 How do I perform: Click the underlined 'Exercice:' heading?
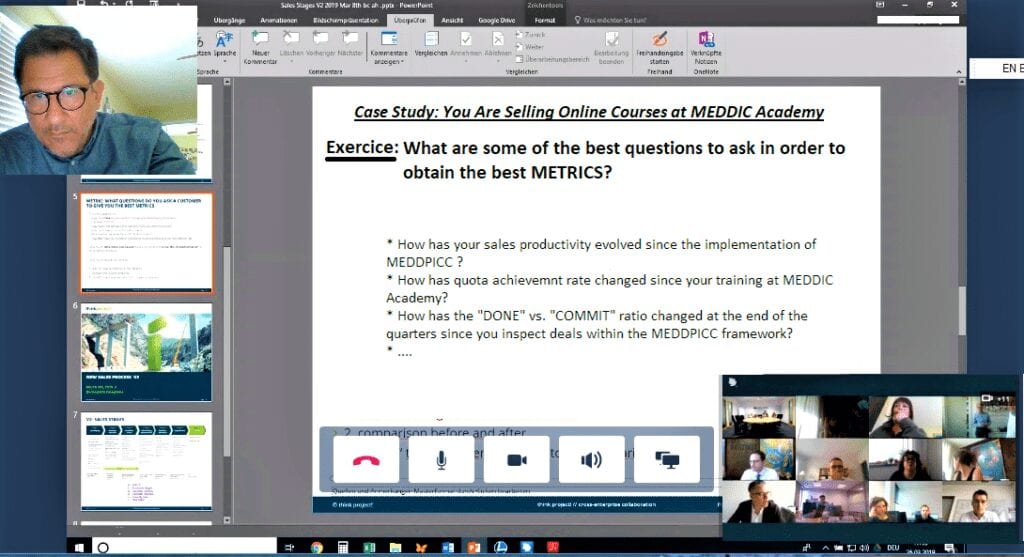(362, 148)
